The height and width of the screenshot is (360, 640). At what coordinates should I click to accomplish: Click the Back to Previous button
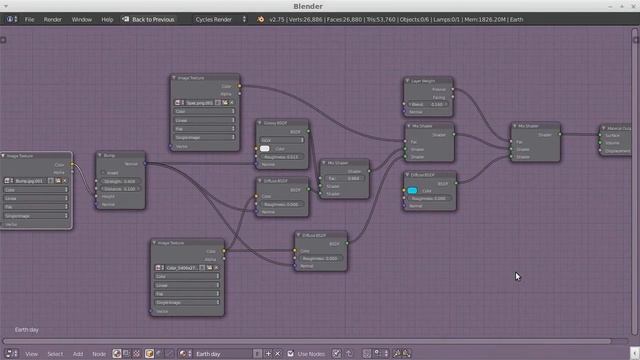pyautogui.click(x=149, y=19)
